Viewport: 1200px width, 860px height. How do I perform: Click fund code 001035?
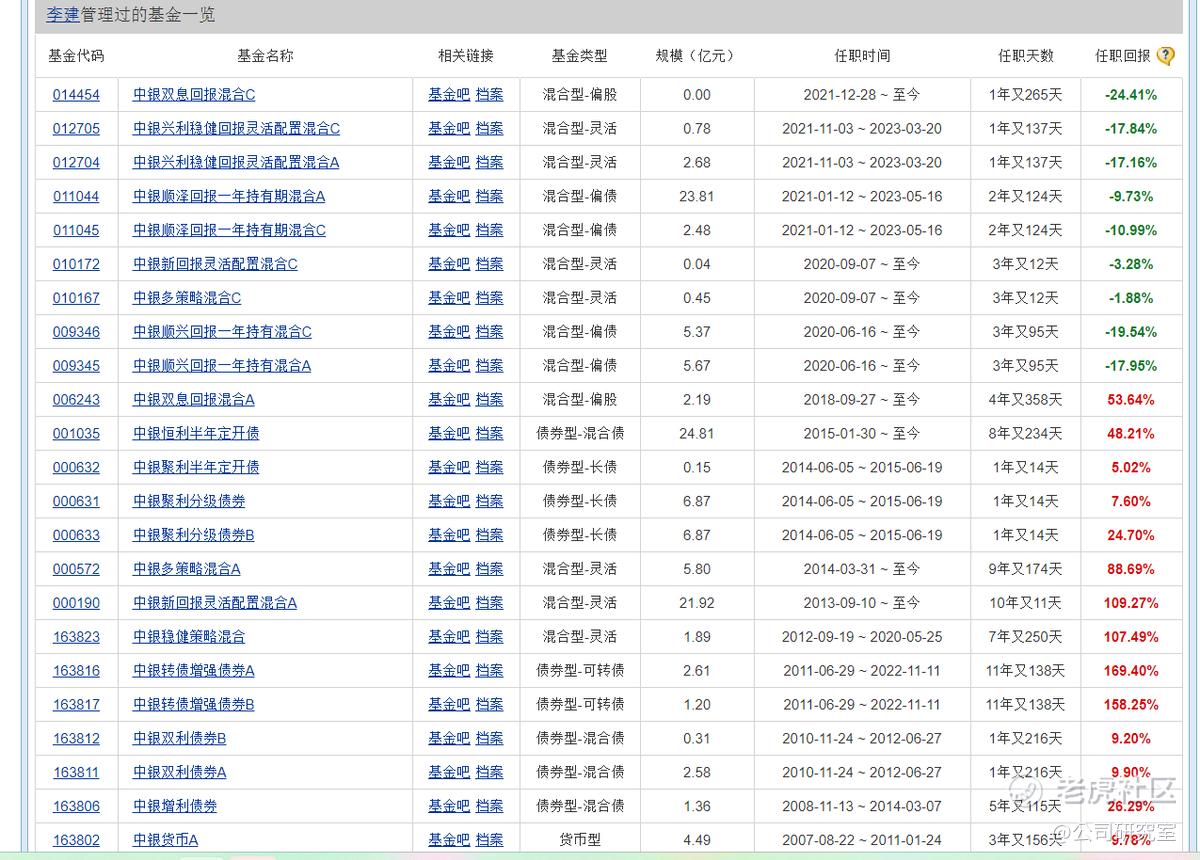pyautogui.click(x=76, y=434)
